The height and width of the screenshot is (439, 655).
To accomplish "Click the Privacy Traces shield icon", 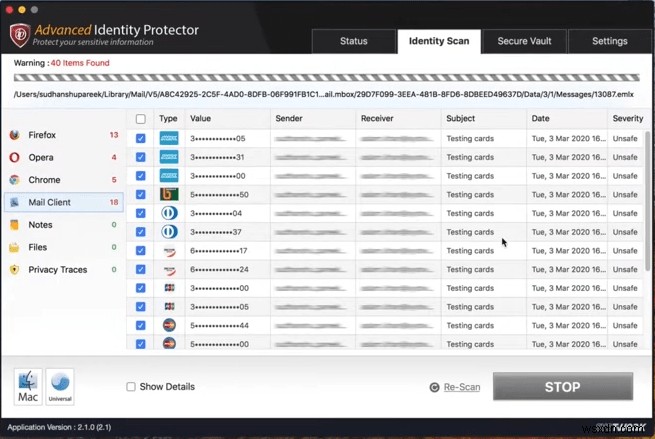I will (15, 270).
